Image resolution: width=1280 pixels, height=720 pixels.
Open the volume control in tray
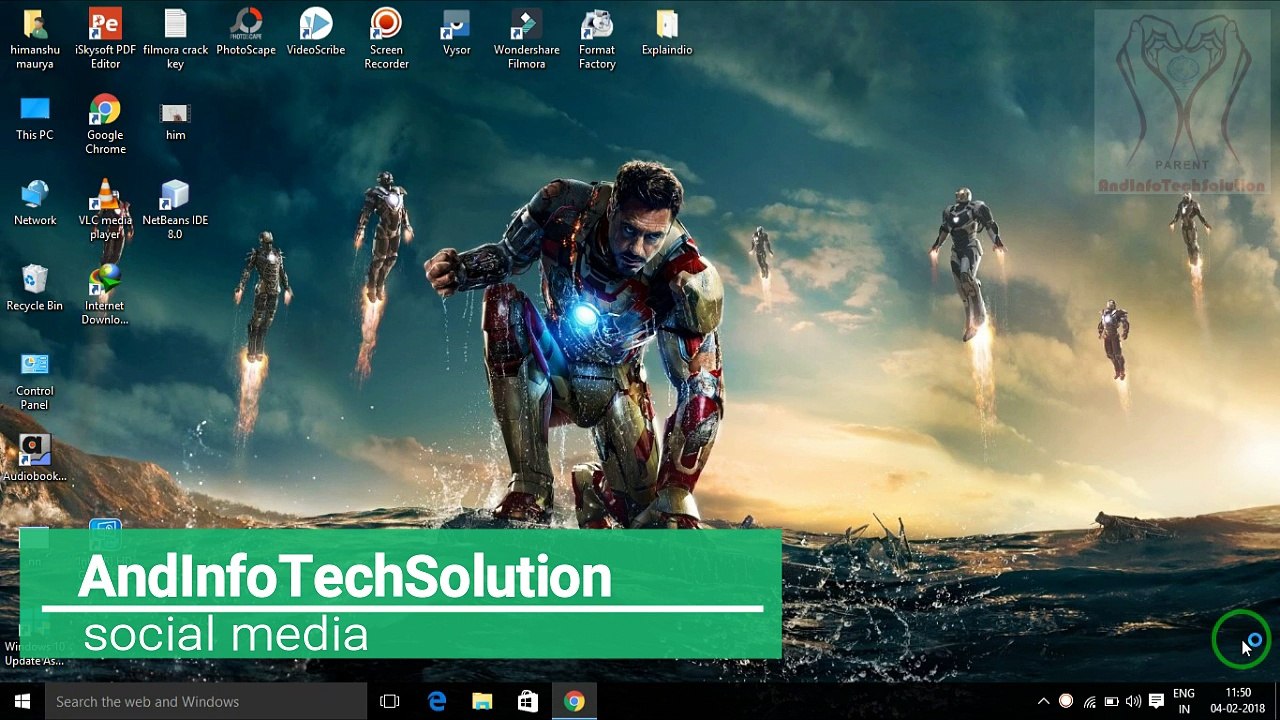(1133, 701)
